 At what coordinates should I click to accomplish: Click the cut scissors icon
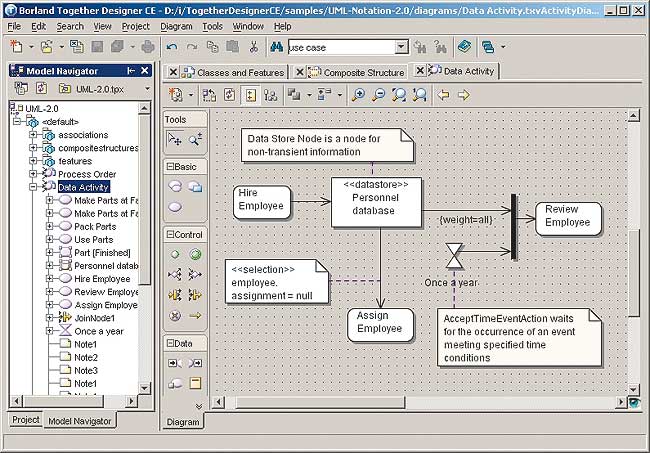click(x=253, y=47)
